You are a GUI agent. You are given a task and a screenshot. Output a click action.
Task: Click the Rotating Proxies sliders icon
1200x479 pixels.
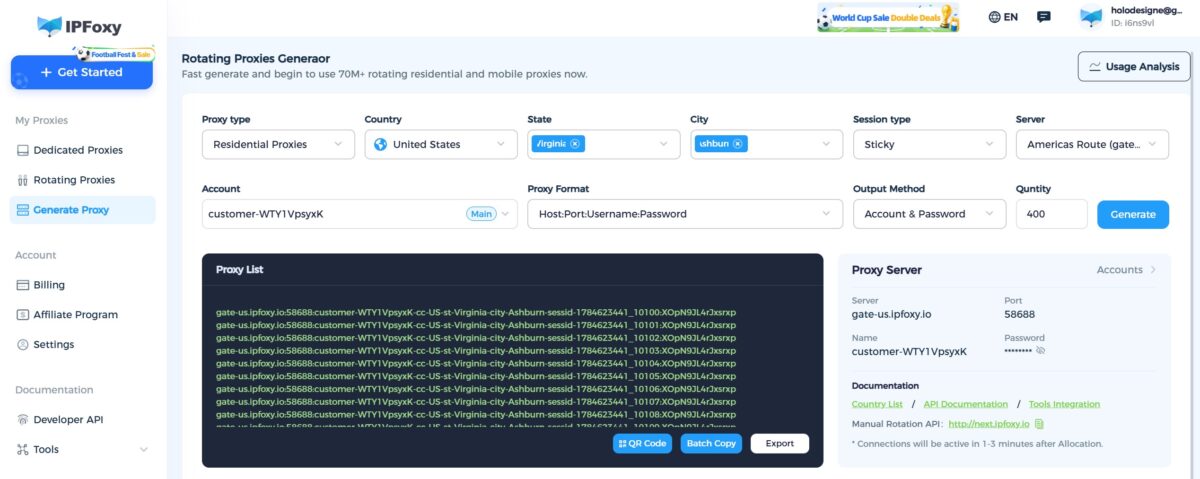click(x=24, y=180)
